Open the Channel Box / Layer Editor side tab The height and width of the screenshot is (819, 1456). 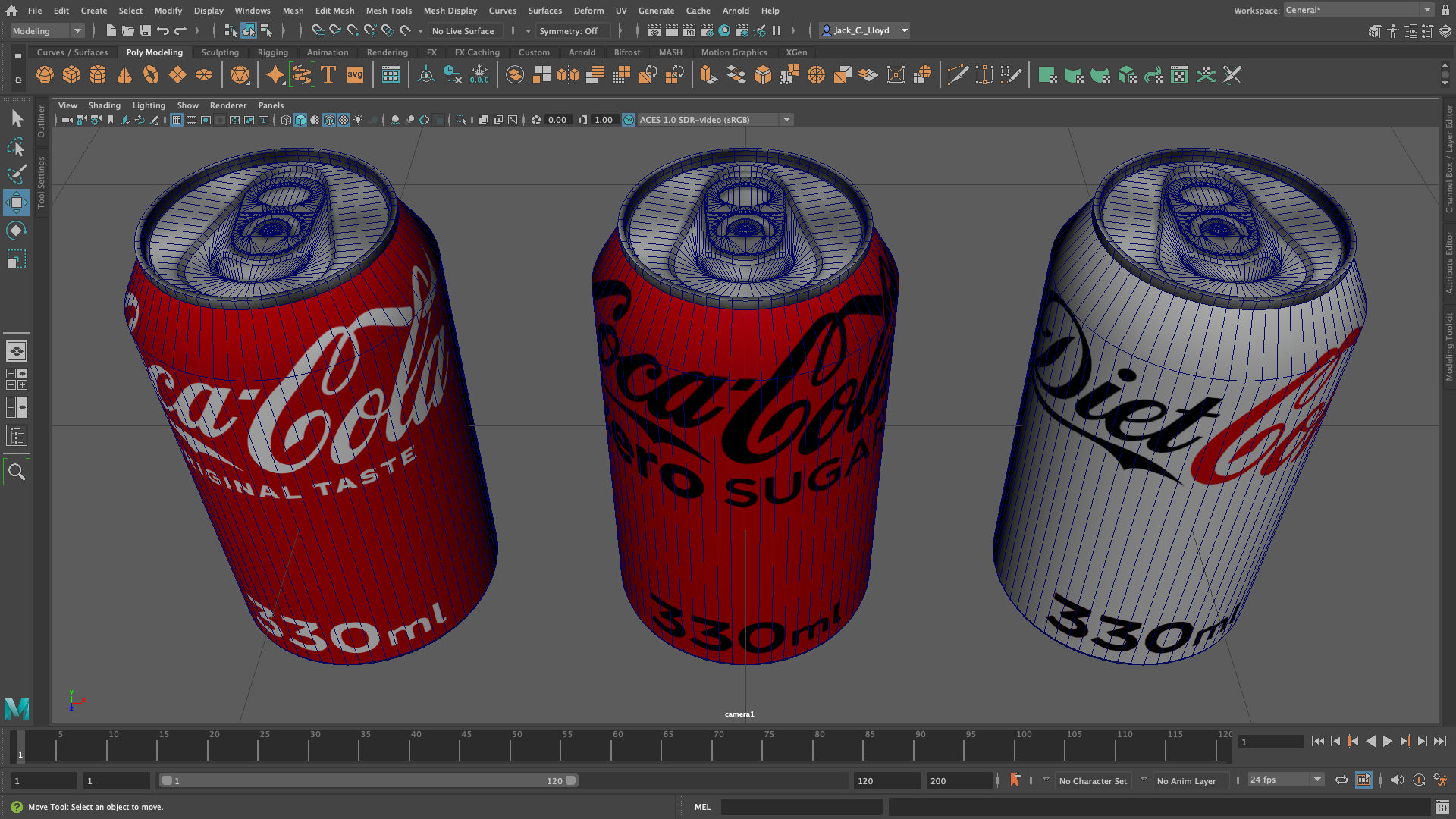point(1448,158)
